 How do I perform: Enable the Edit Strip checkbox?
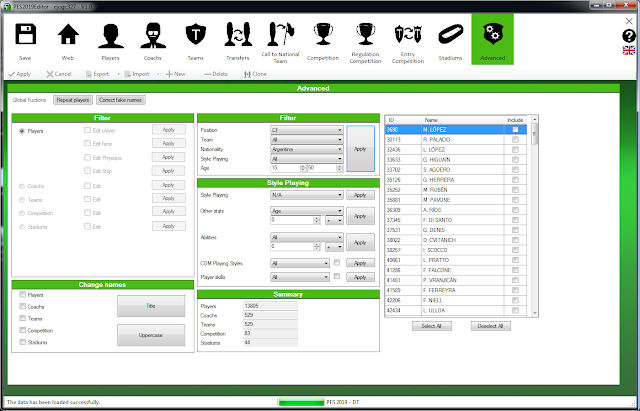click(87, 171)
